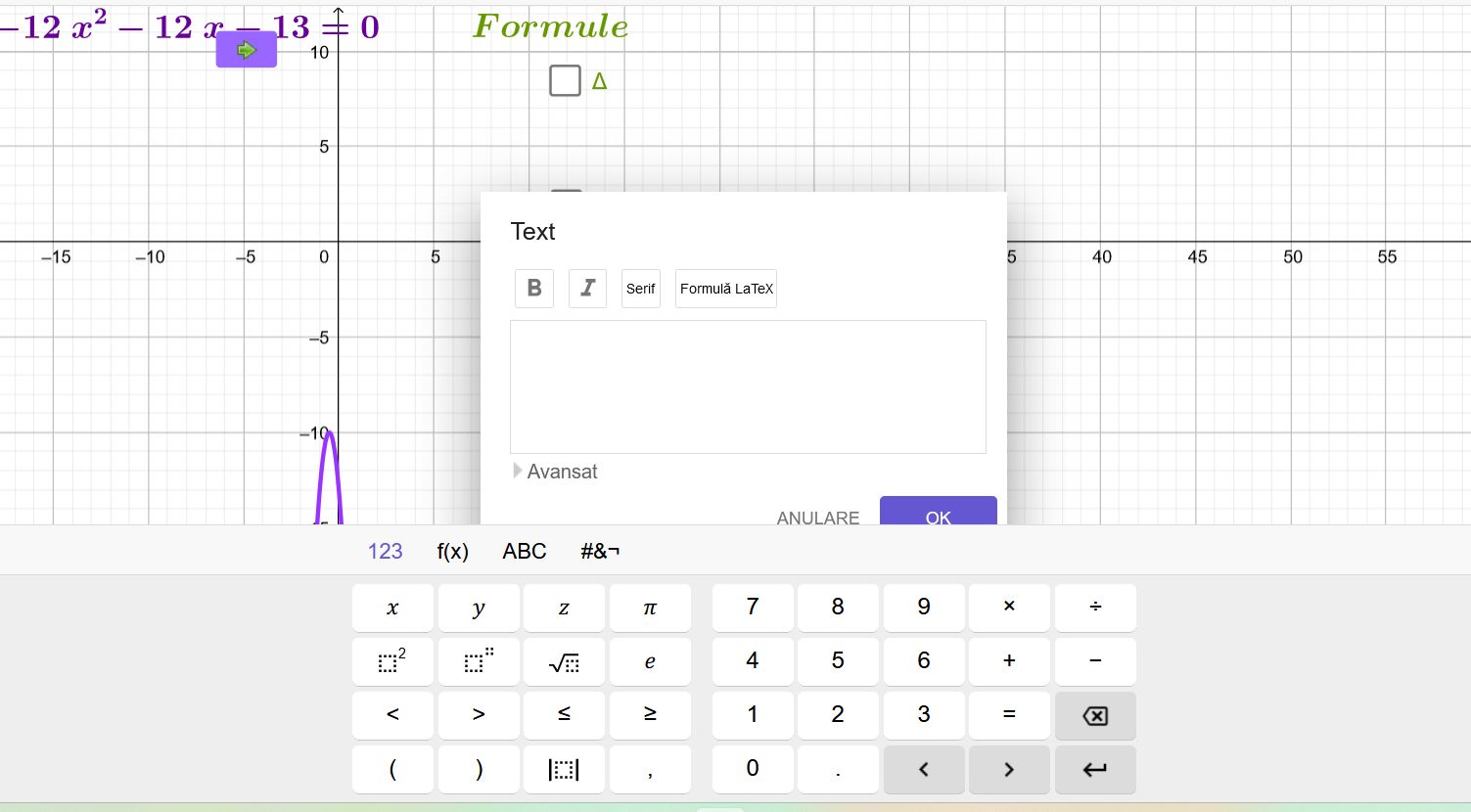
Task: Expand the Avansat section
Action: tap(555, 472)
